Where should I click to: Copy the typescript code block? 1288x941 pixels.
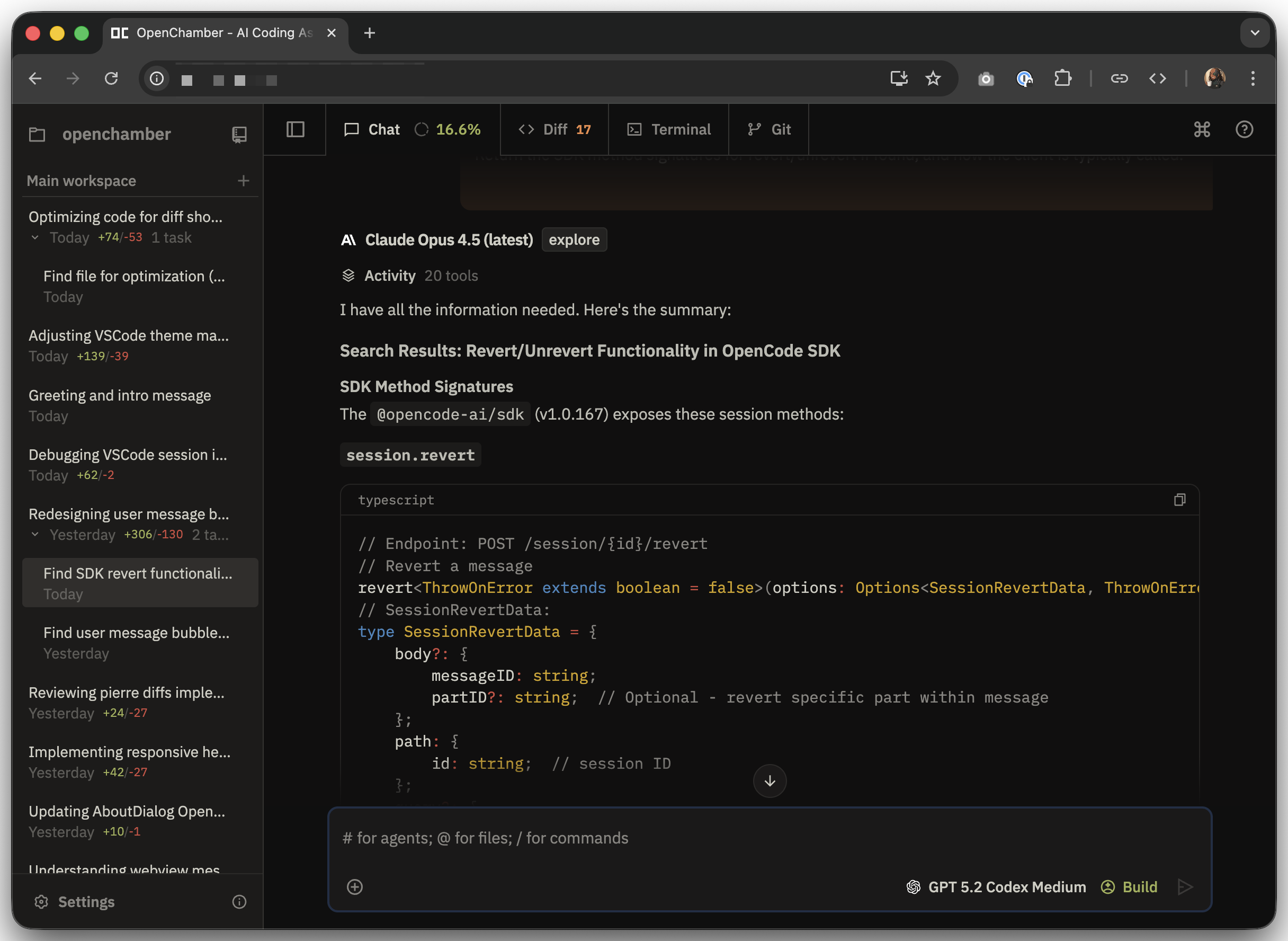click(1179, 500)
